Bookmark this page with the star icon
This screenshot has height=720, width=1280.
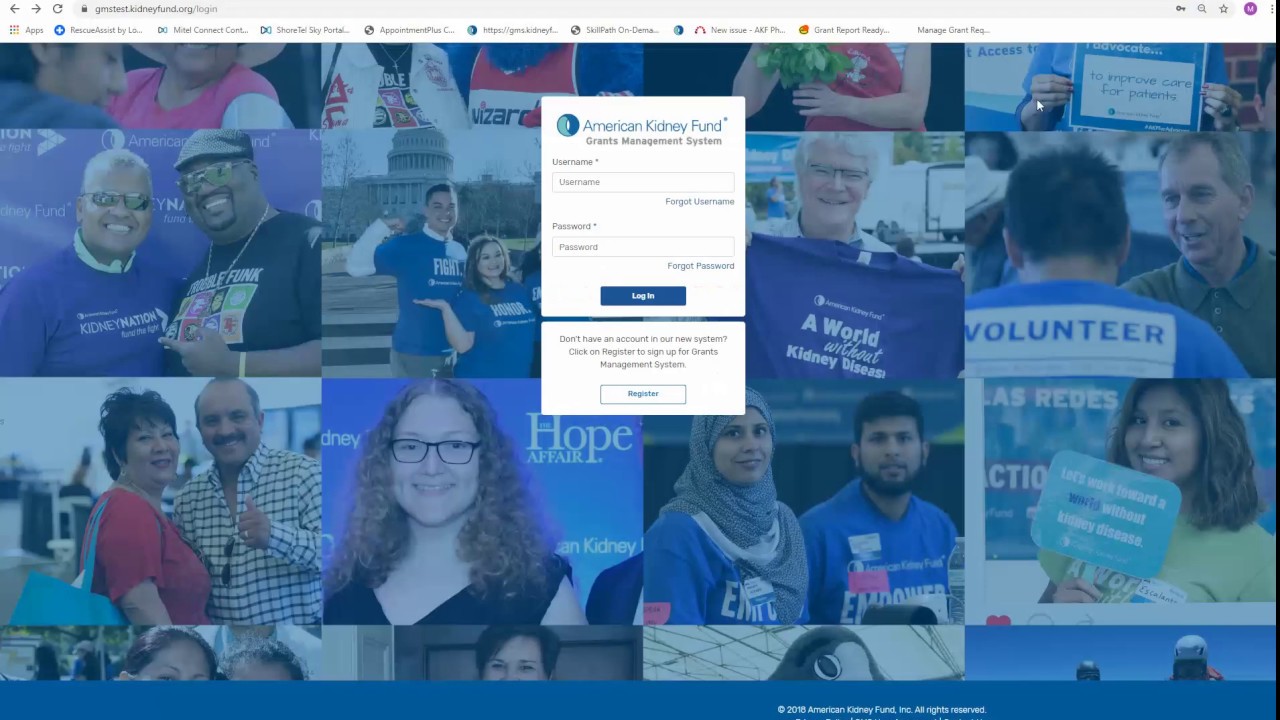(1223, 9)
